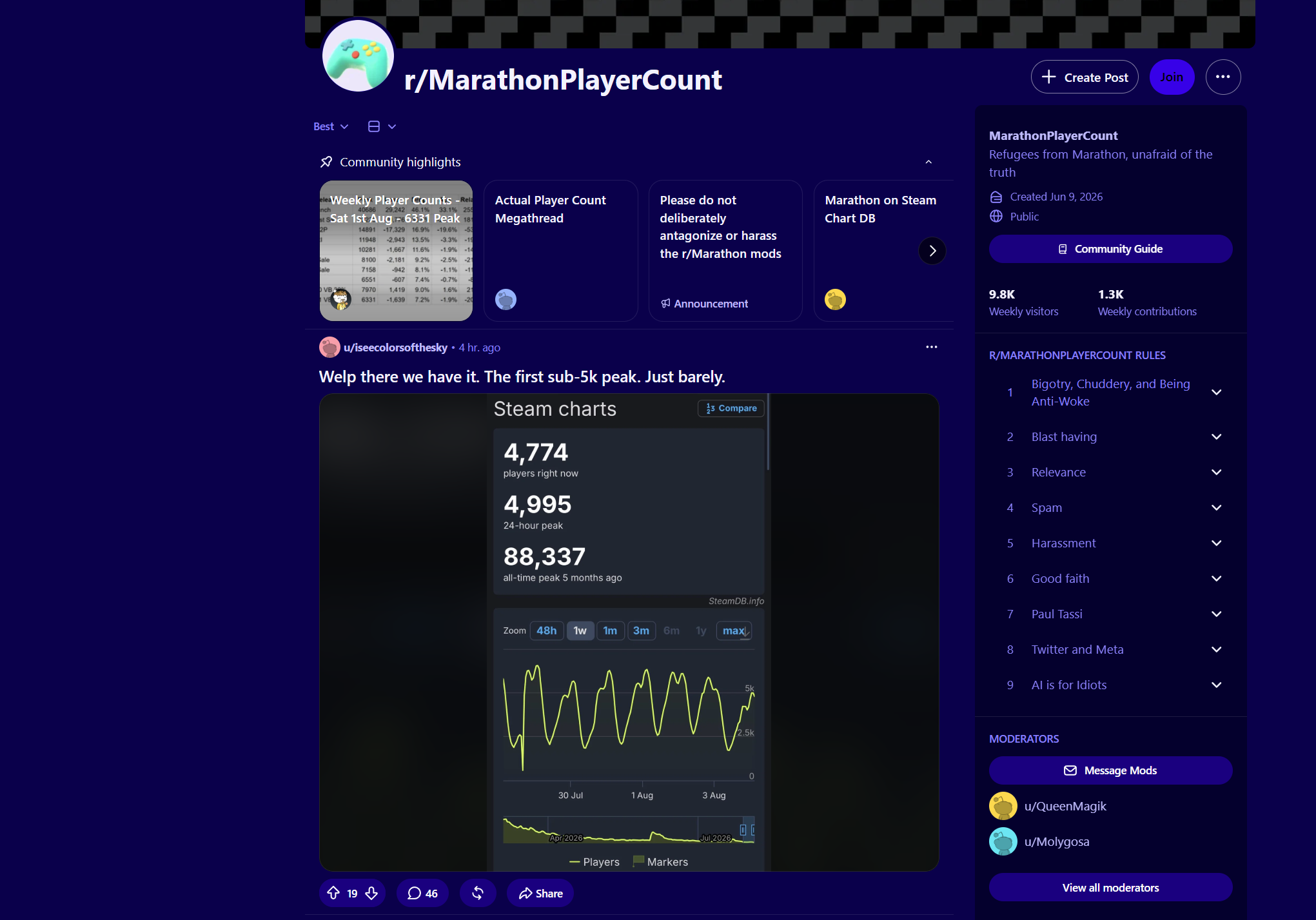This screenshot has width=1316, height=920.
Task: Click the plus icon in Create Post
Action: coord(1049,77)
